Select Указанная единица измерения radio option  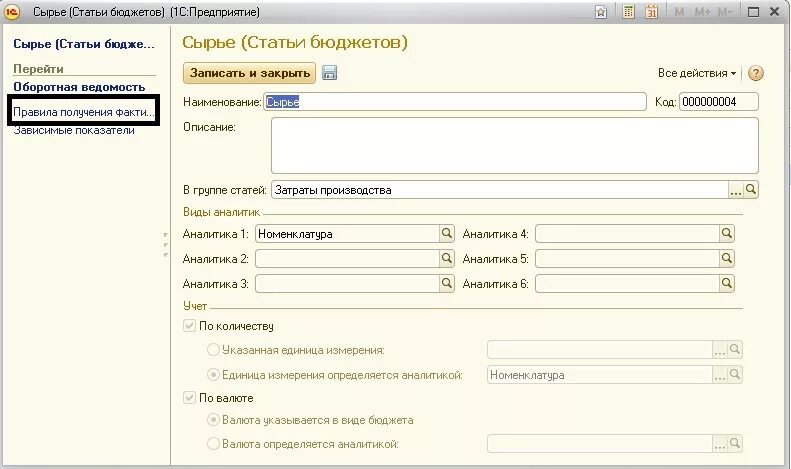(x=213, y=350)
